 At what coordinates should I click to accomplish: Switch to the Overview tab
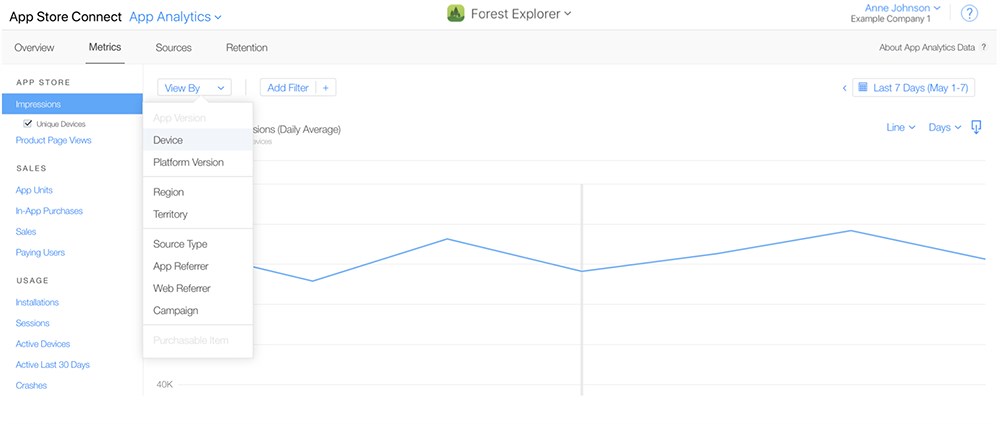click(34, 48)
